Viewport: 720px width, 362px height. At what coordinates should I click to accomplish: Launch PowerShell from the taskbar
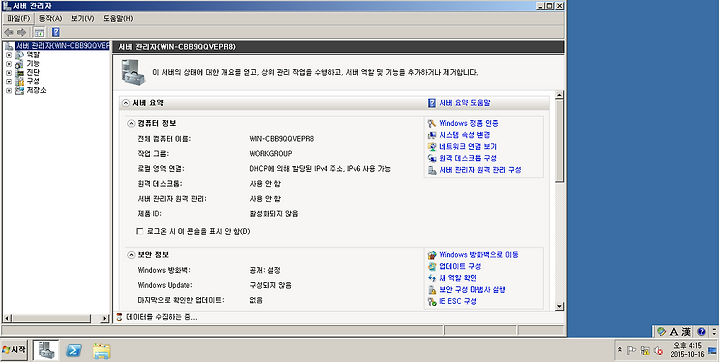(73, 351)
